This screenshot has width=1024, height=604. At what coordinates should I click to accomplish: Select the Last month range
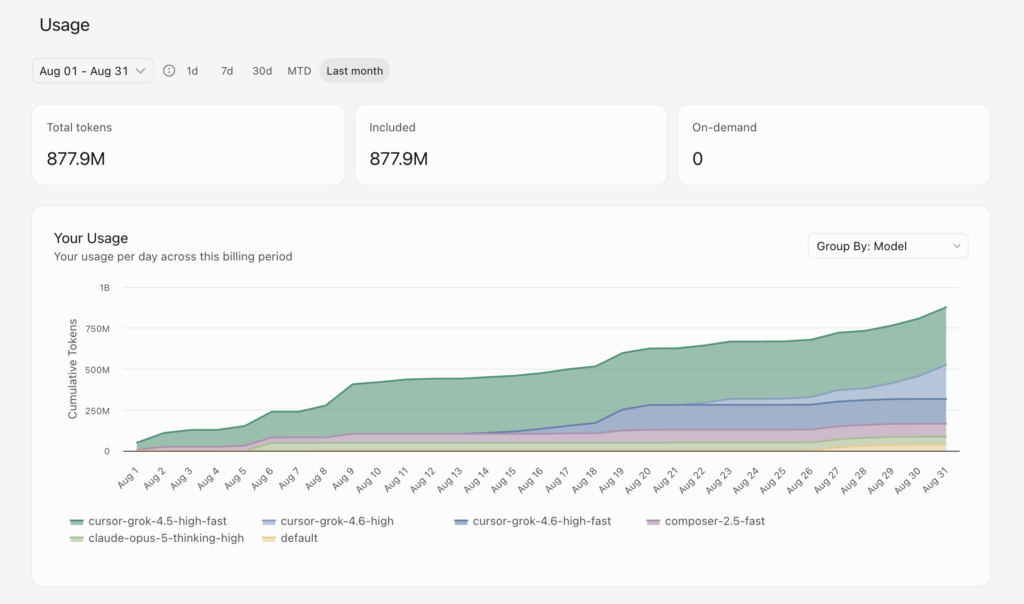355,71
